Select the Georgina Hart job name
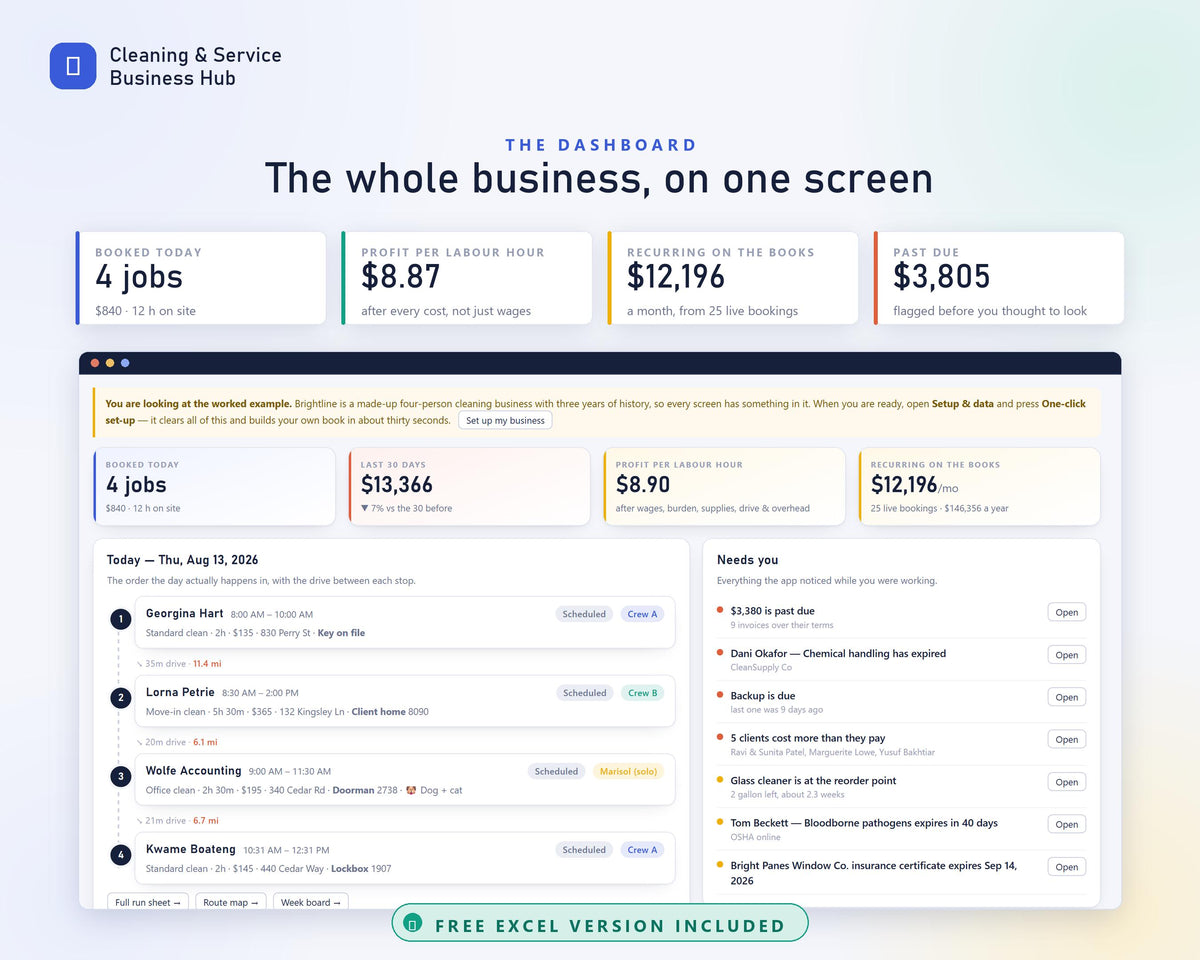The width and height of the screenshot is (1200, 960). pyautogui.click(x=184, y=613)
